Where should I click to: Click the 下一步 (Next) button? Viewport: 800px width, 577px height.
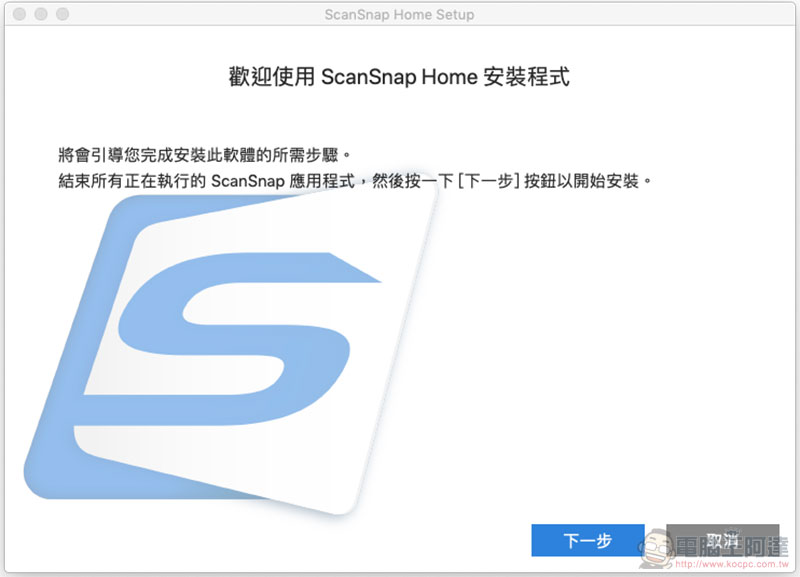point(587,540)
